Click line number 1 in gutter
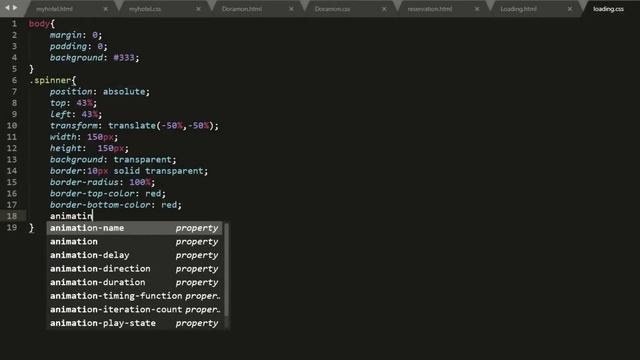 [x=14, y=24]
